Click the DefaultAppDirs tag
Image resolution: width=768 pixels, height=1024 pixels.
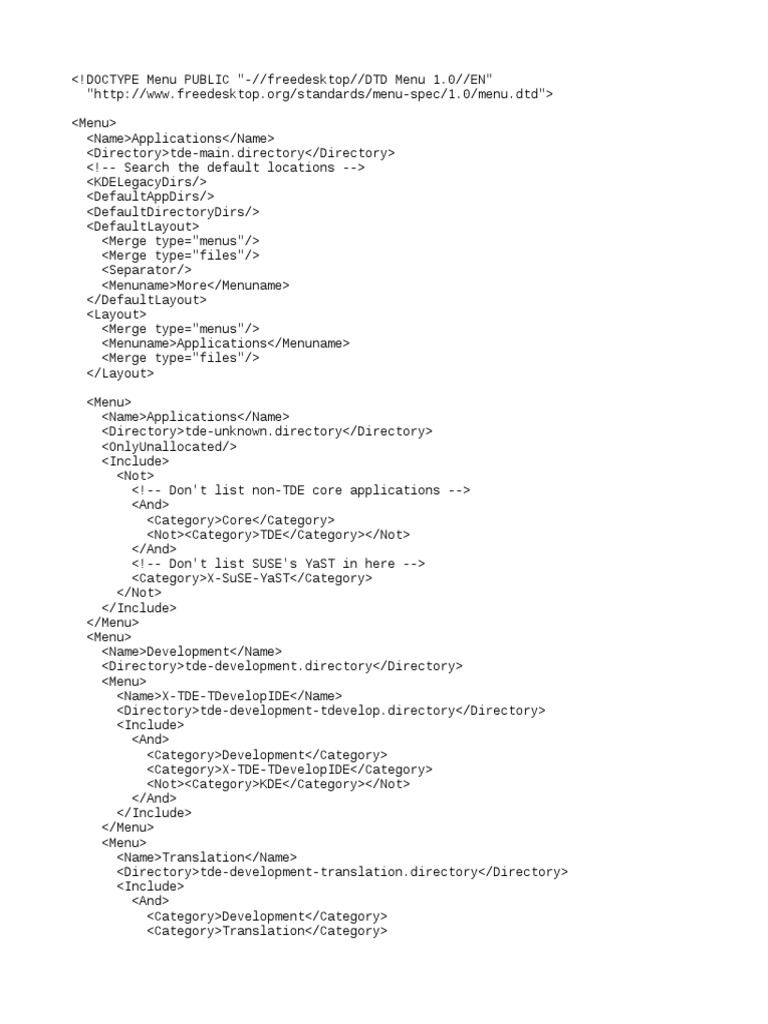tap(151, 197)
